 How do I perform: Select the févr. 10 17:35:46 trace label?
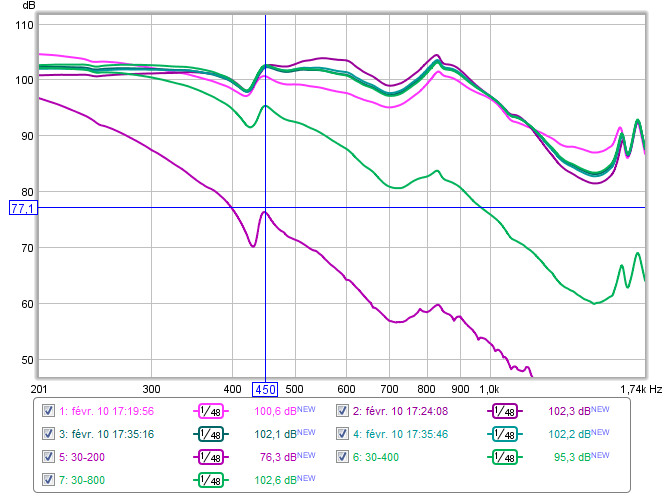(402, 433)
